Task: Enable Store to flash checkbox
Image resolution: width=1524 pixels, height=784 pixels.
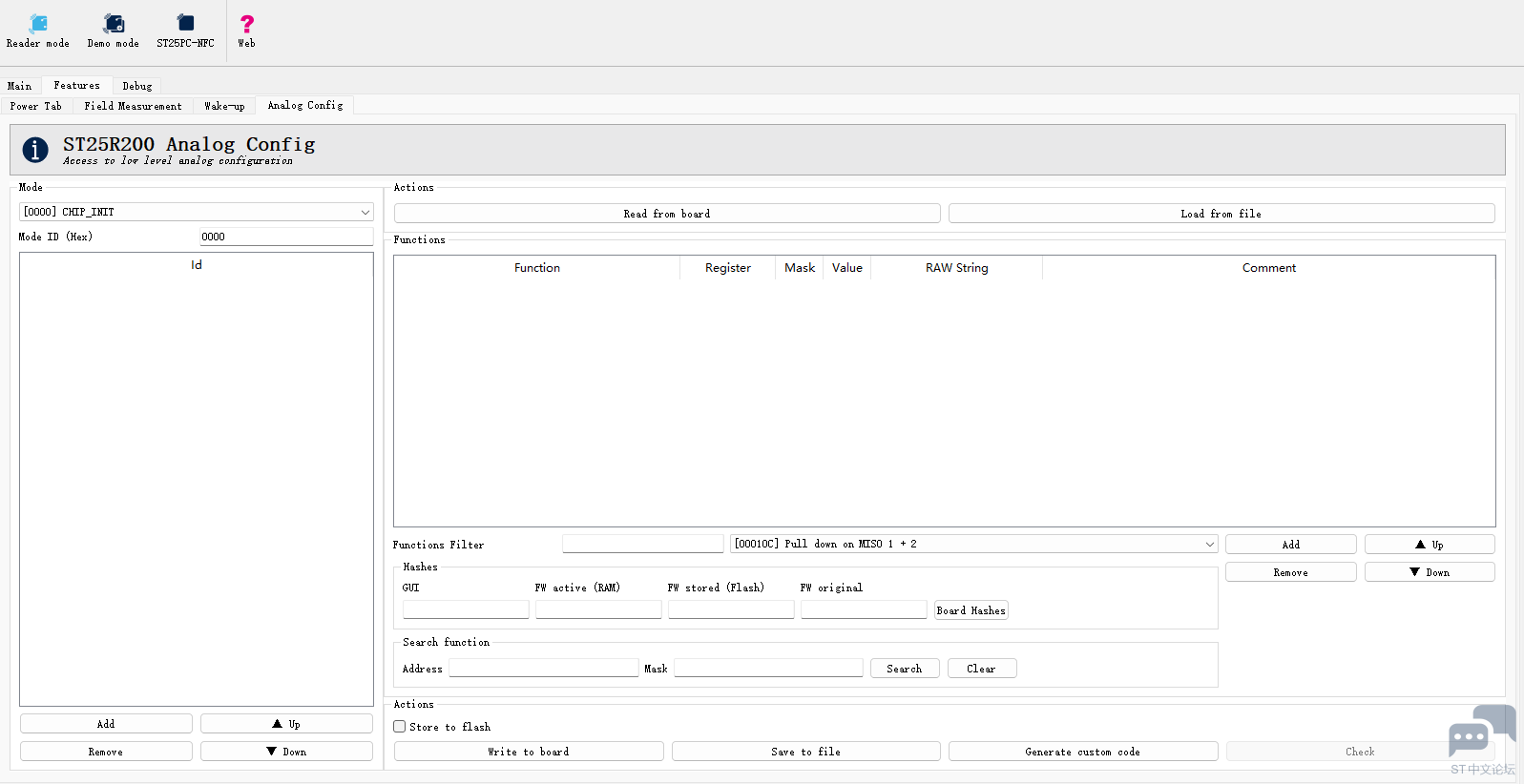Action: (400, 727)
